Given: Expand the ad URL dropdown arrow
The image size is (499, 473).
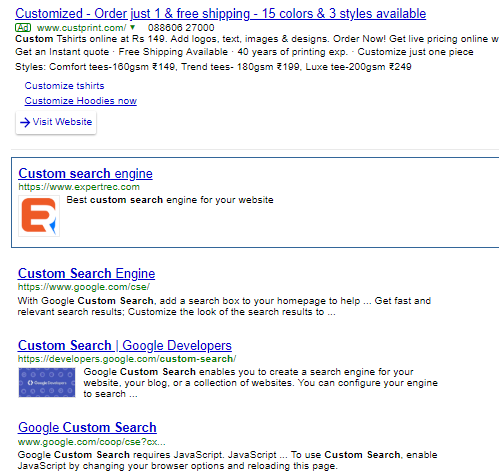Looking at the screenshot, I should tap(132, 27).
